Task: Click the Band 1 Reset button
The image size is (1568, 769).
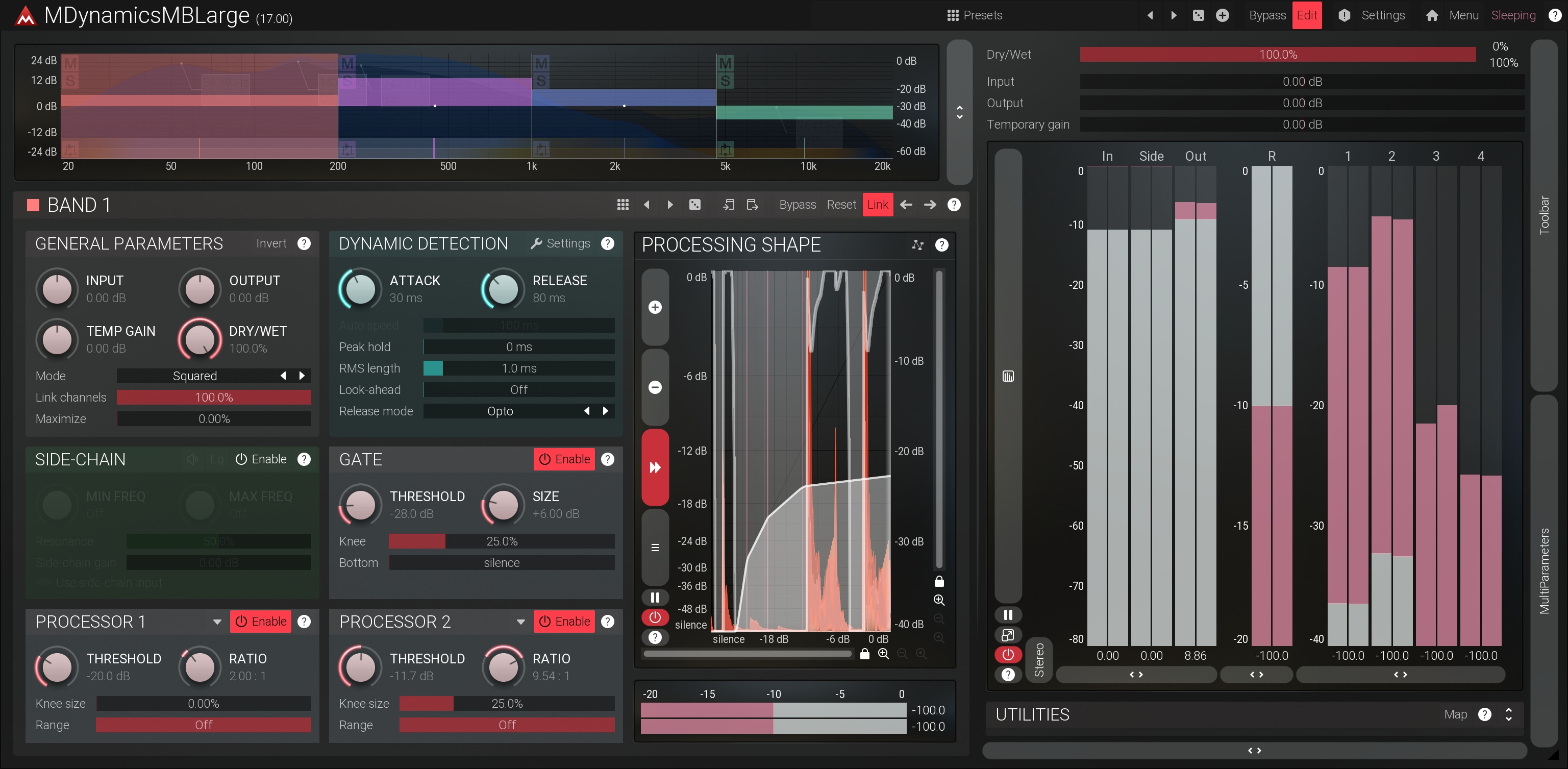Action: coord(841,205)
